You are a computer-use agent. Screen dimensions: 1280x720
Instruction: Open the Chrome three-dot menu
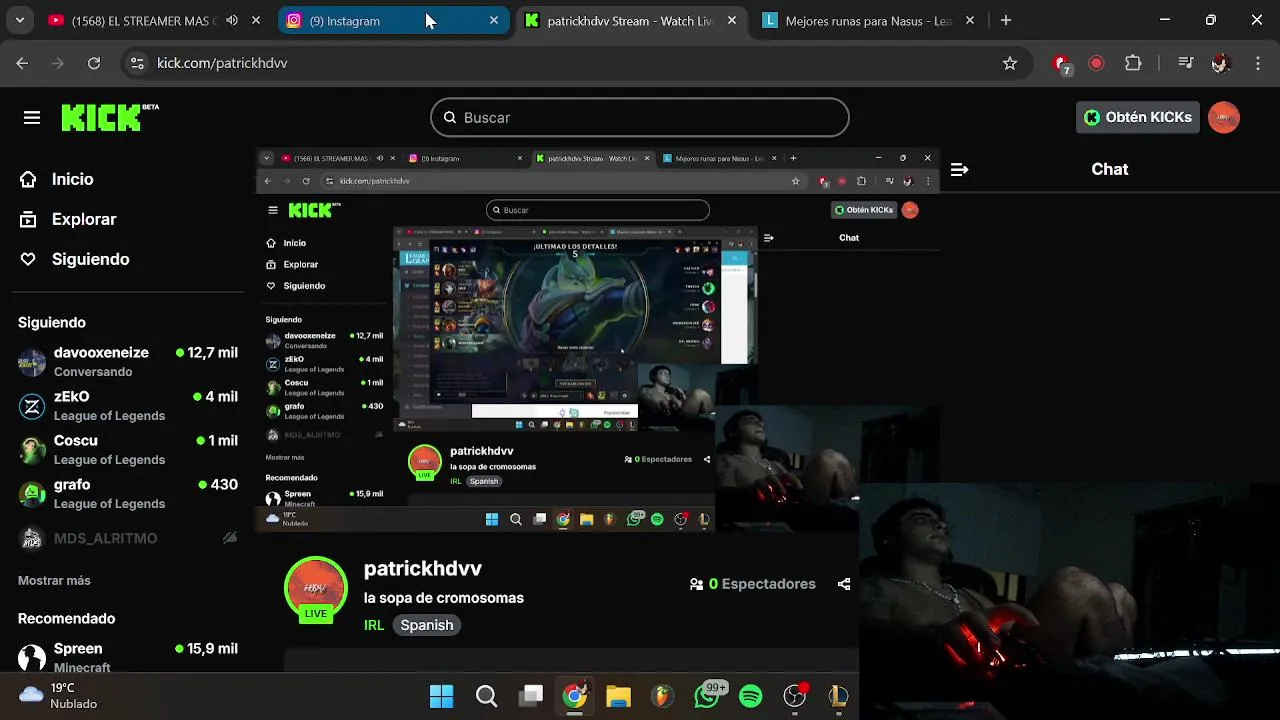click(x=1256, y=63)
